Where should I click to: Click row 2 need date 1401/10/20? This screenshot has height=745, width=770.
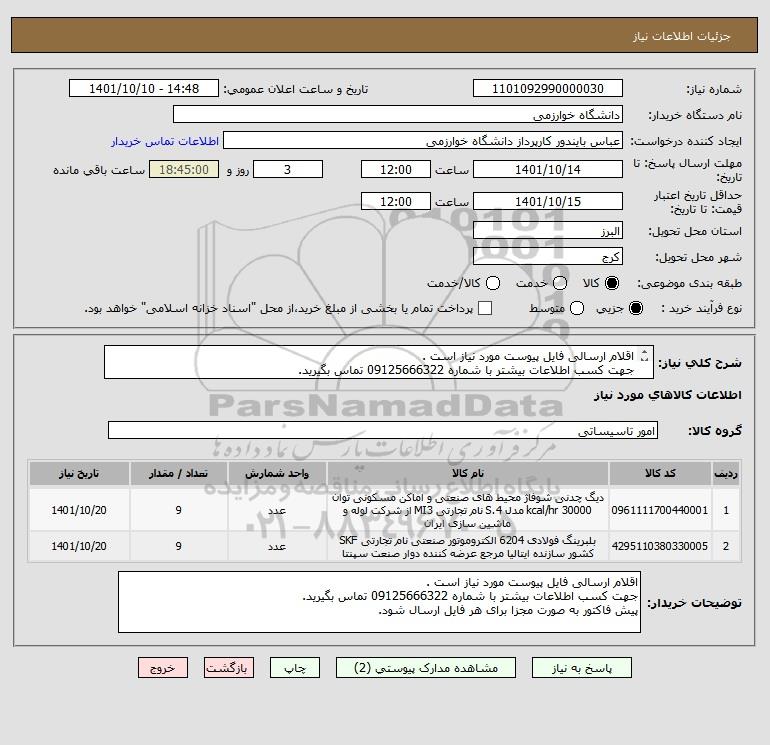point(79,546)
